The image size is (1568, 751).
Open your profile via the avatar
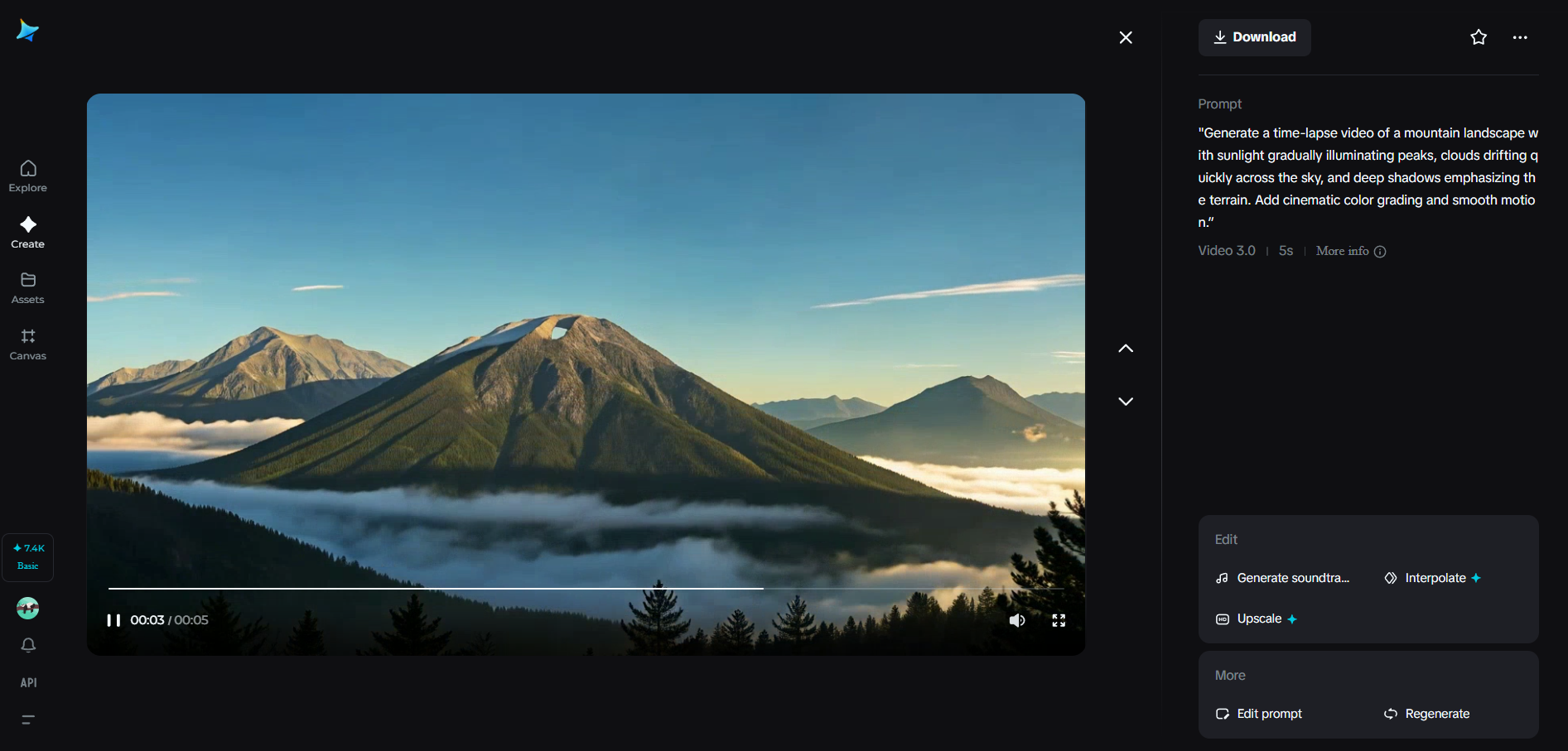point(27,608)
